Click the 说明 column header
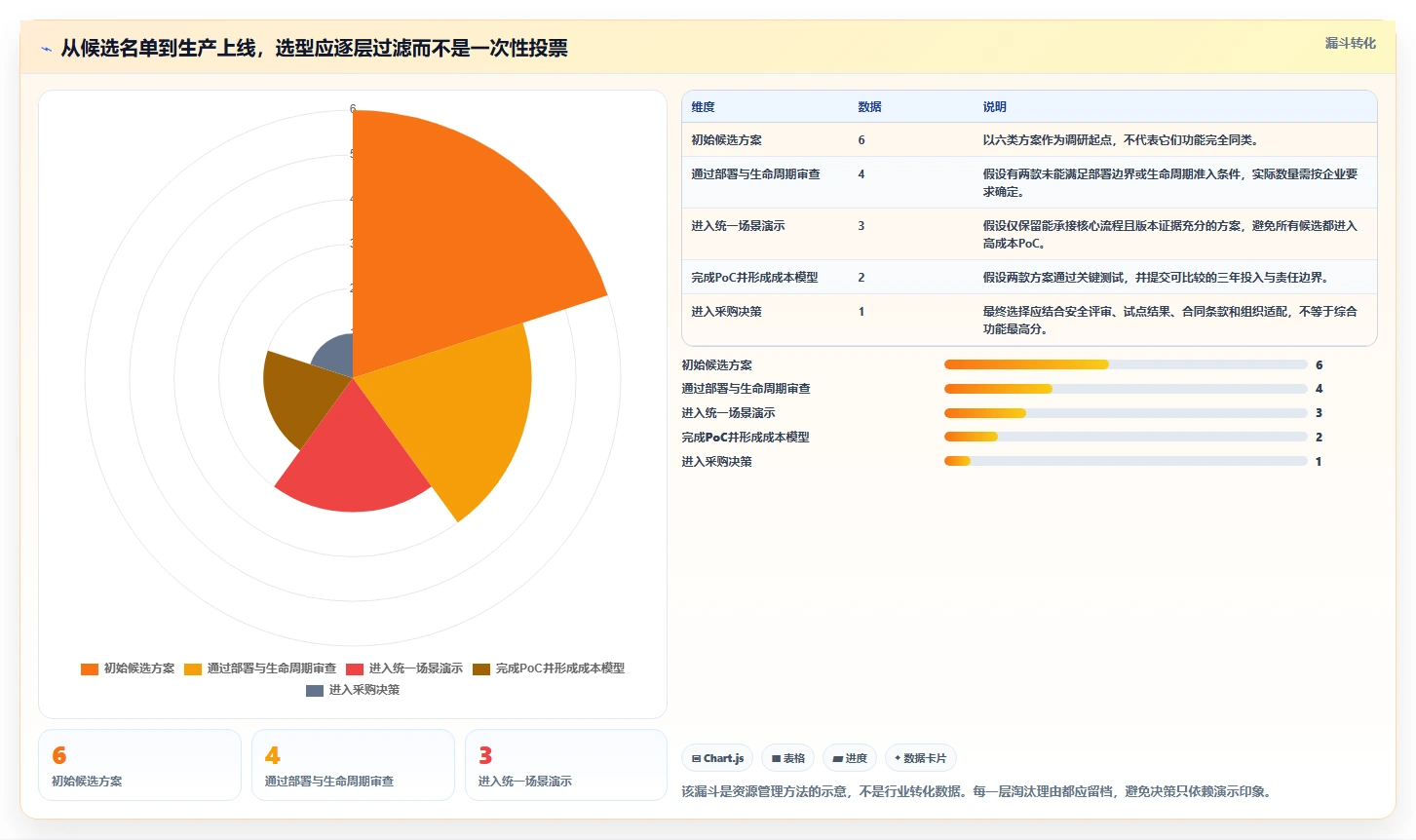This screenshot has height=840, width=1416. [994, 107]
